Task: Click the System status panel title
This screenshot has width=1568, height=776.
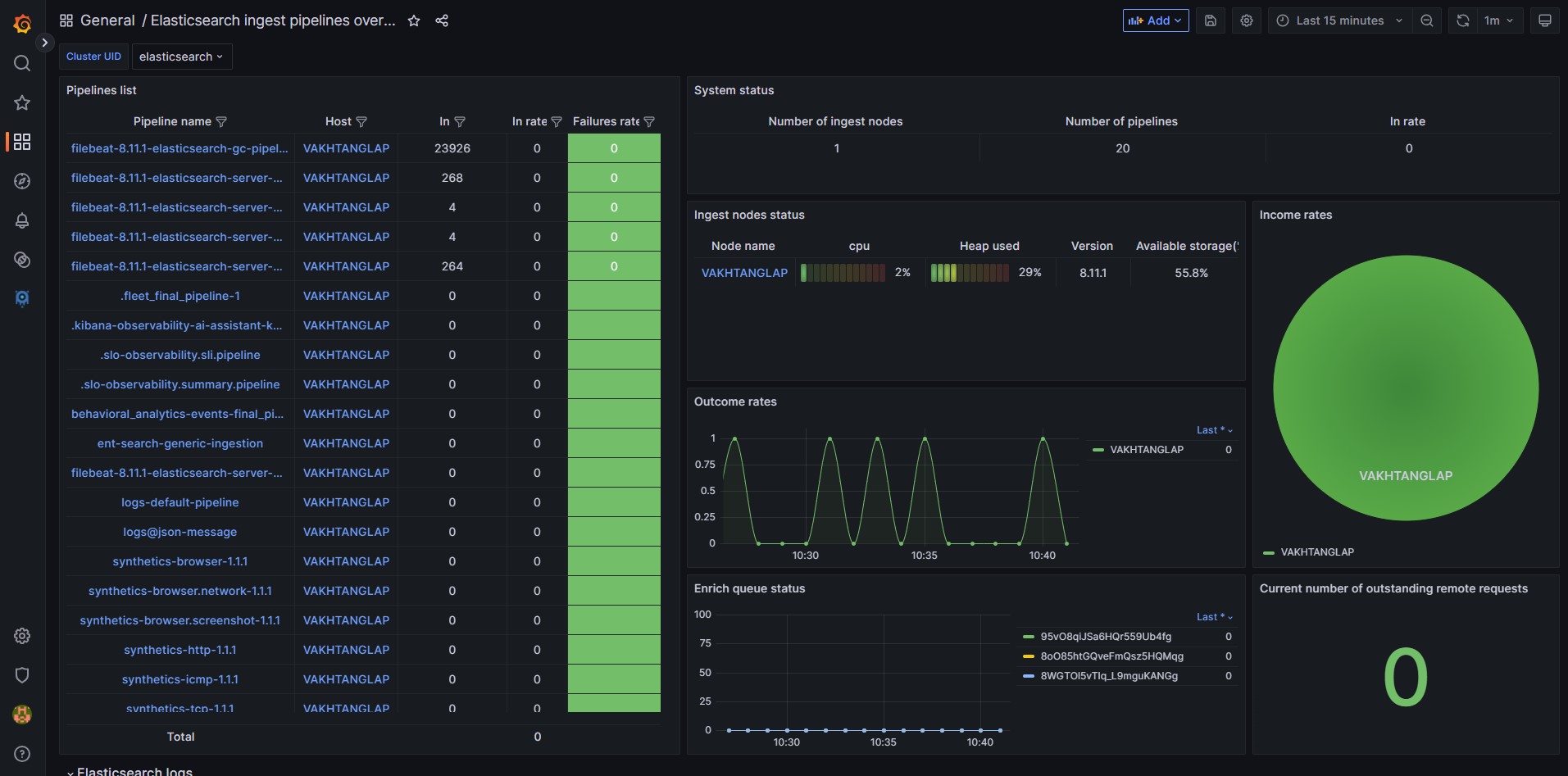Action: click(734, 90)
